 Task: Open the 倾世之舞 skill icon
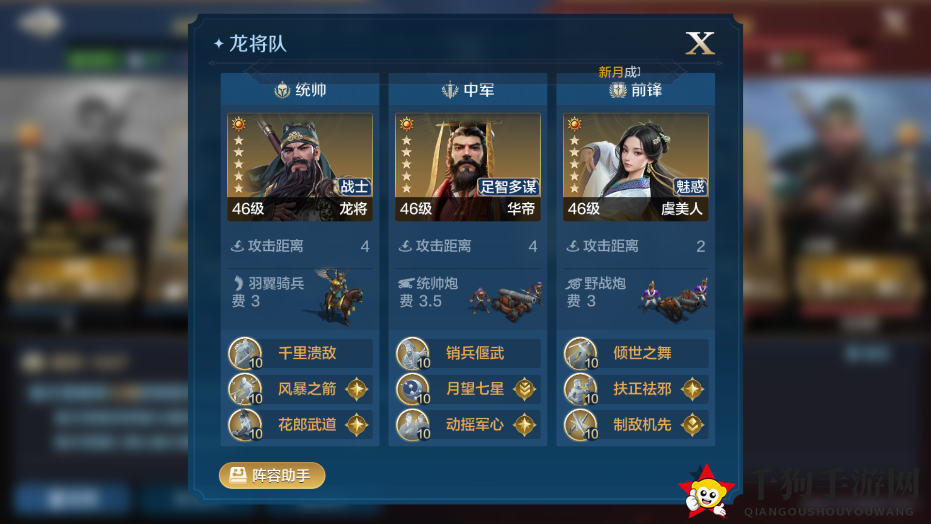(581, 353)
